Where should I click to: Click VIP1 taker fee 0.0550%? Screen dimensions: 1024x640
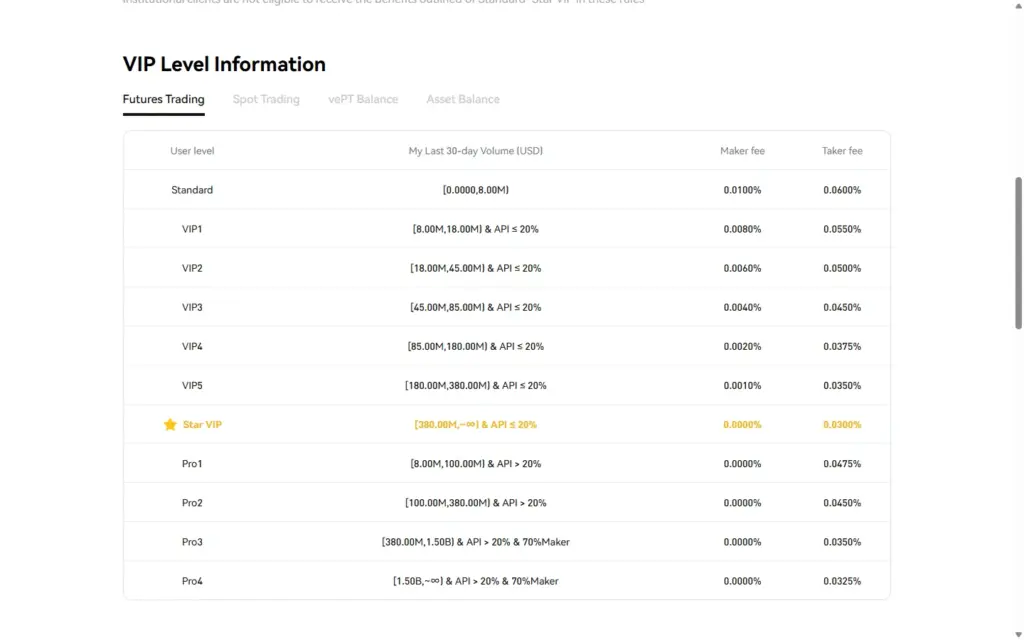click(x=842, y=229)
